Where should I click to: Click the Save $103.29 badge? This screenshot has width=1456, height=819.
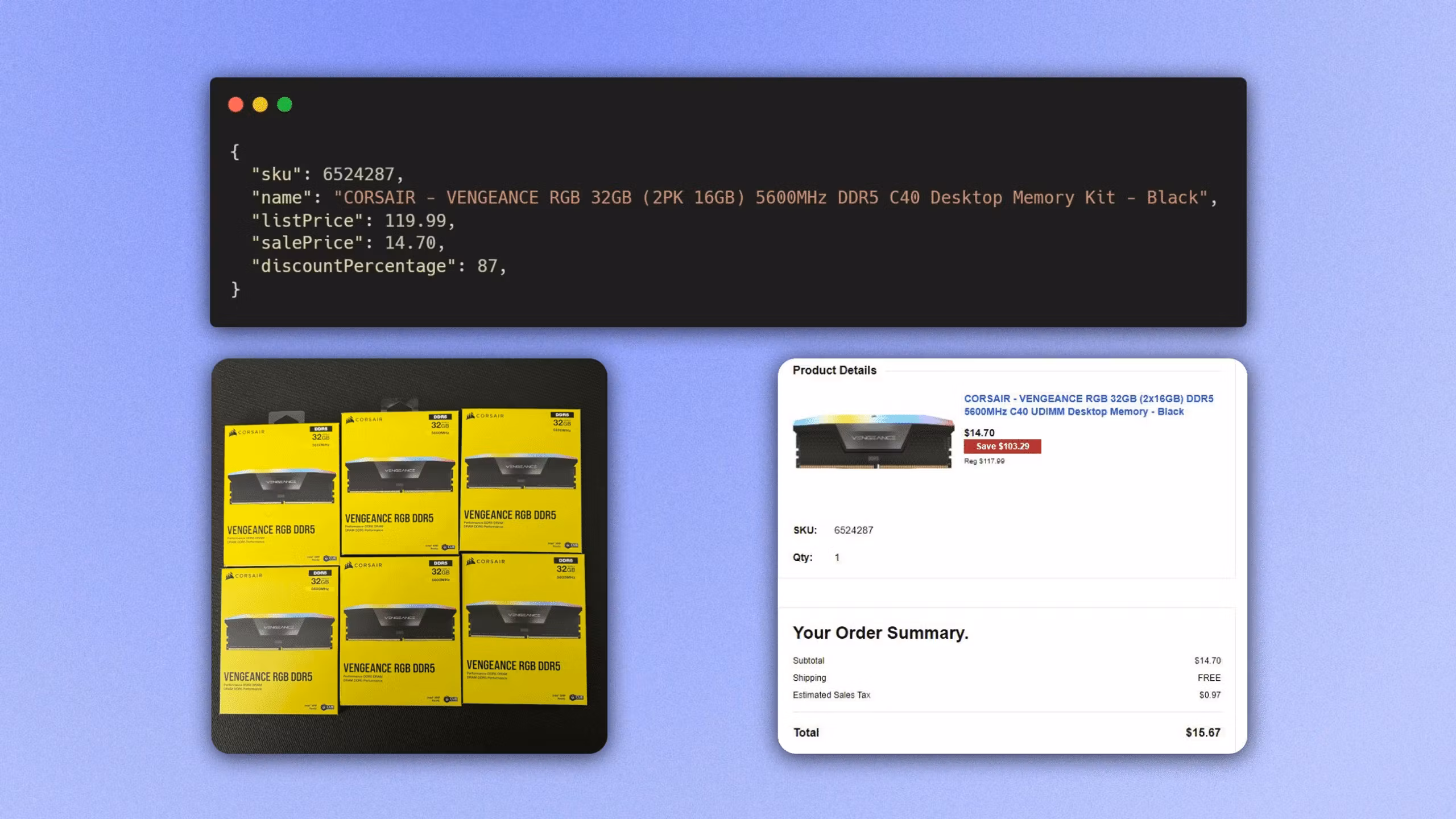1002,446
